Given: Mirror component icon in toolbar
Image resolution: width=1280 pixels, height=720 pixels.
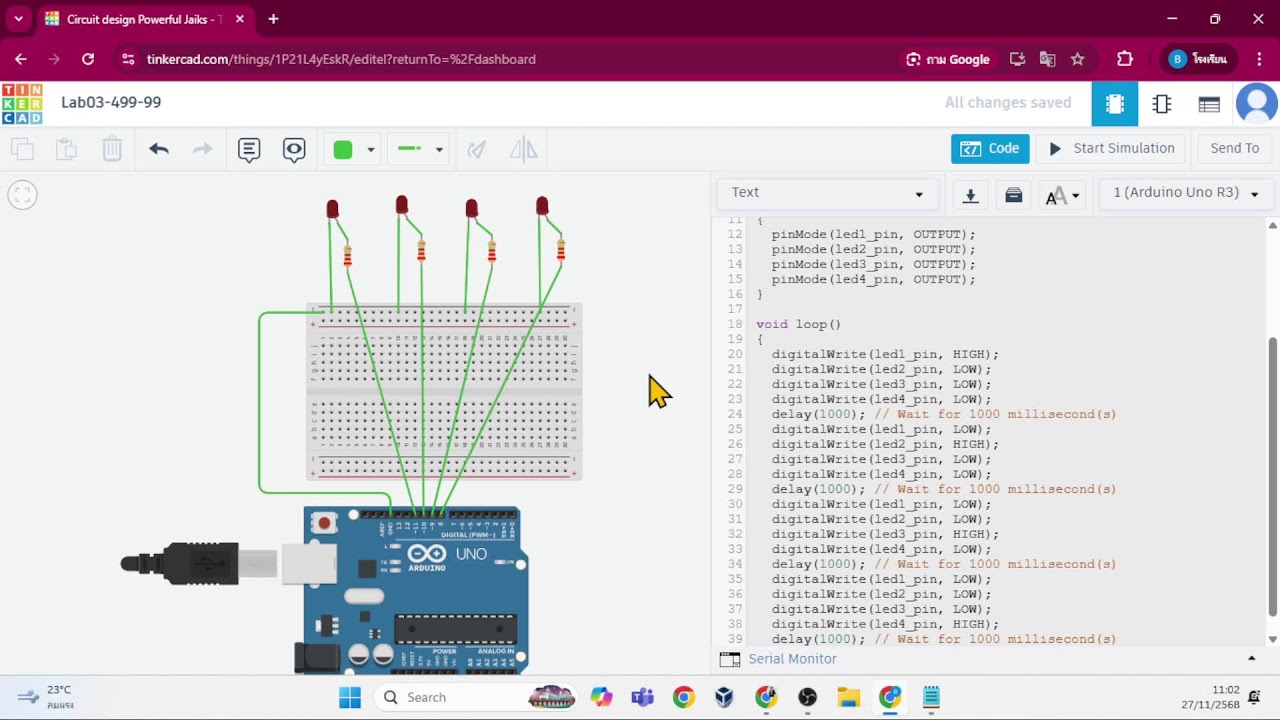Looking at the screenshot, I should pyautogui.click(x=523, y=150).
